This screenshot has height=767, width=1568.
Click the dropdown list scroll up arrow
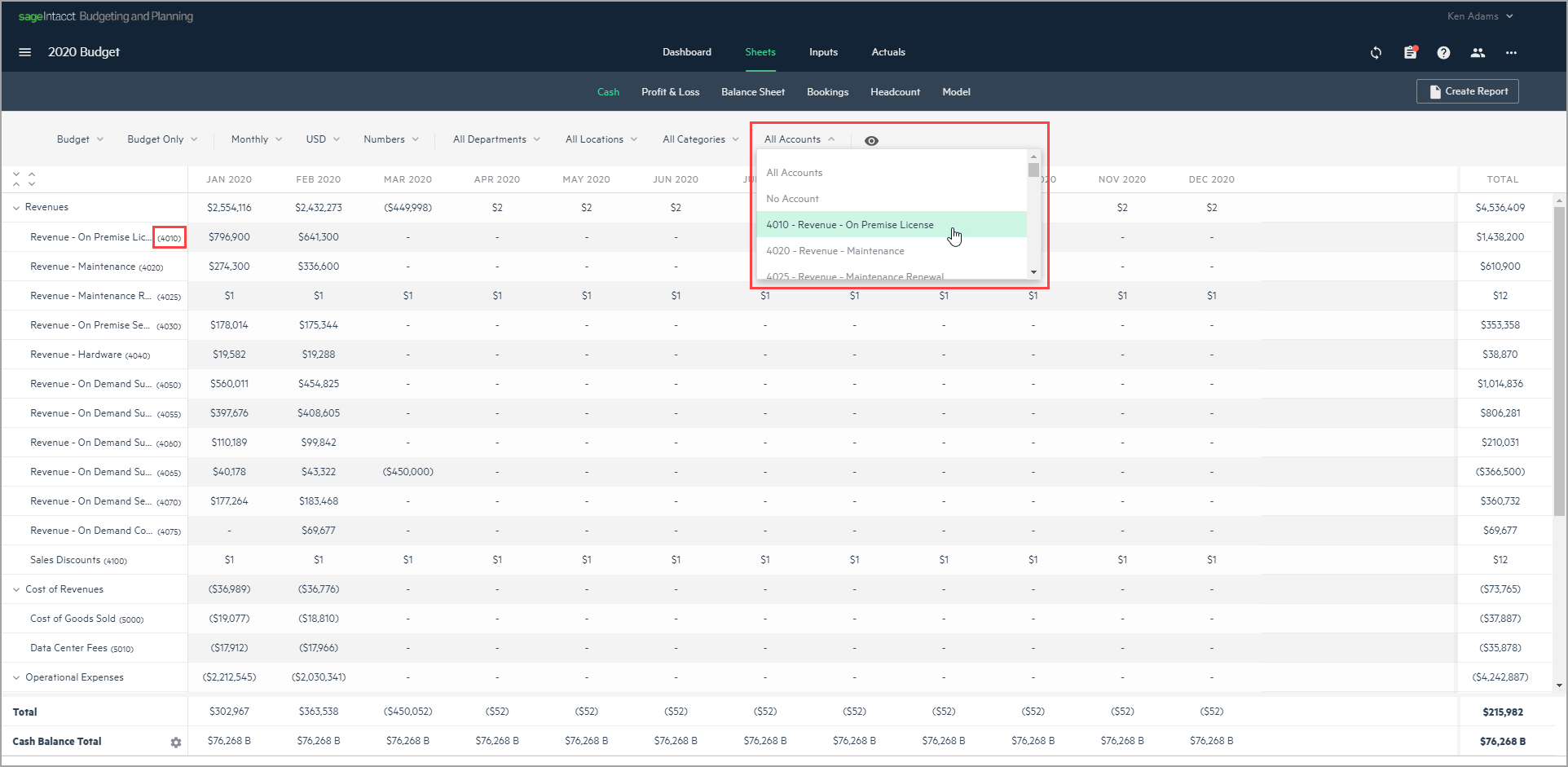(1033, 156)
